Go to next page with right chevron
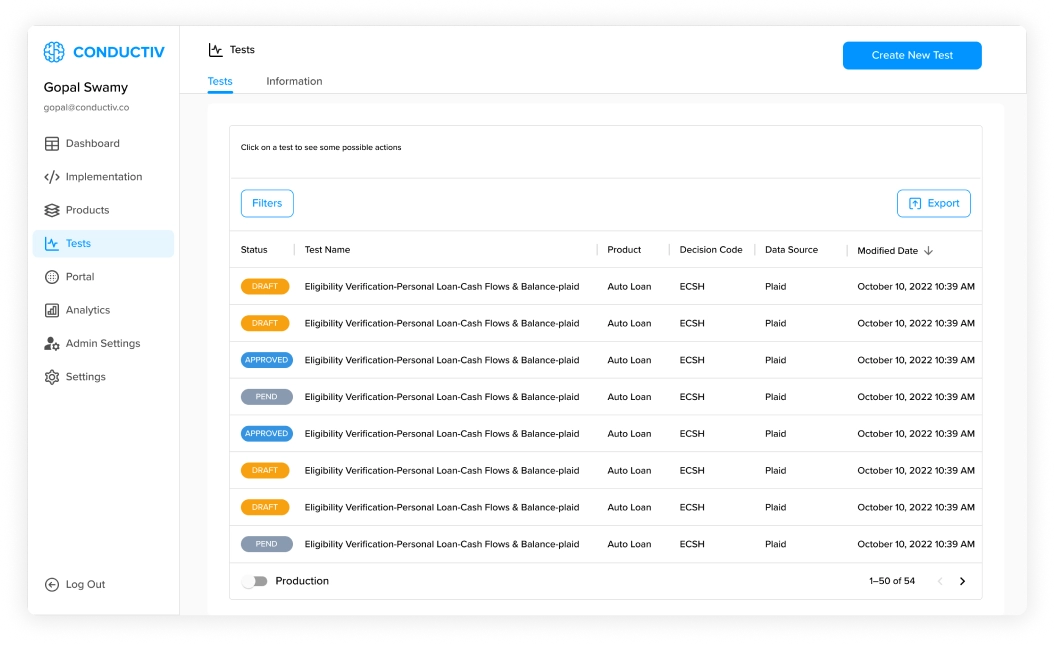 pyautogui.click(x=962, y=581)
